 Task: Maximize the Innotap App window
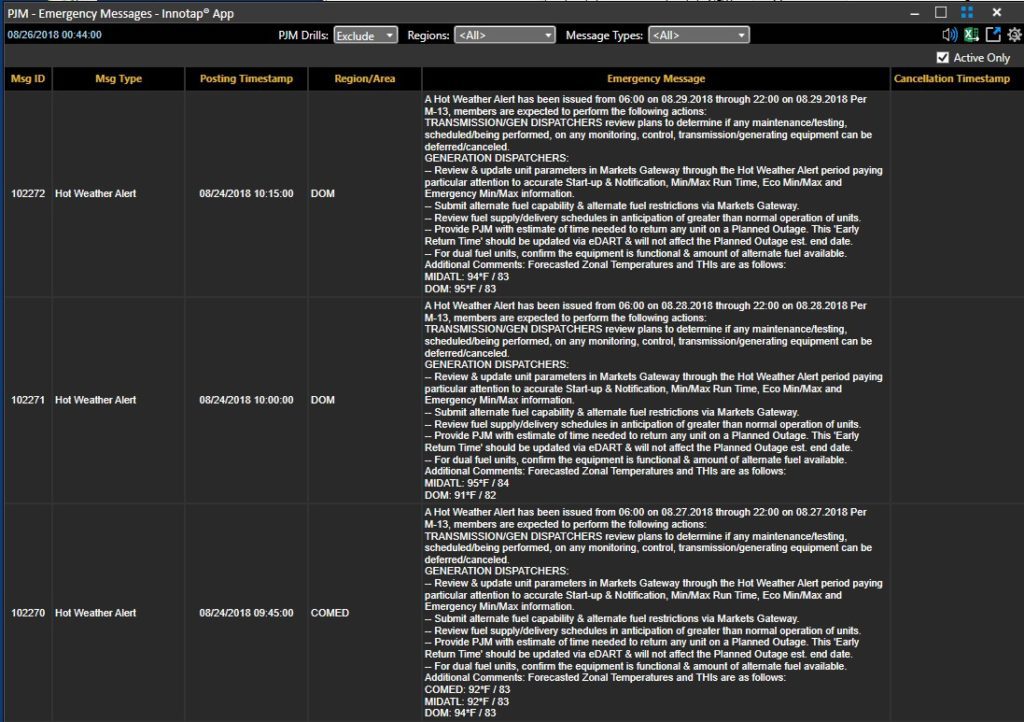tap(940, 12)
